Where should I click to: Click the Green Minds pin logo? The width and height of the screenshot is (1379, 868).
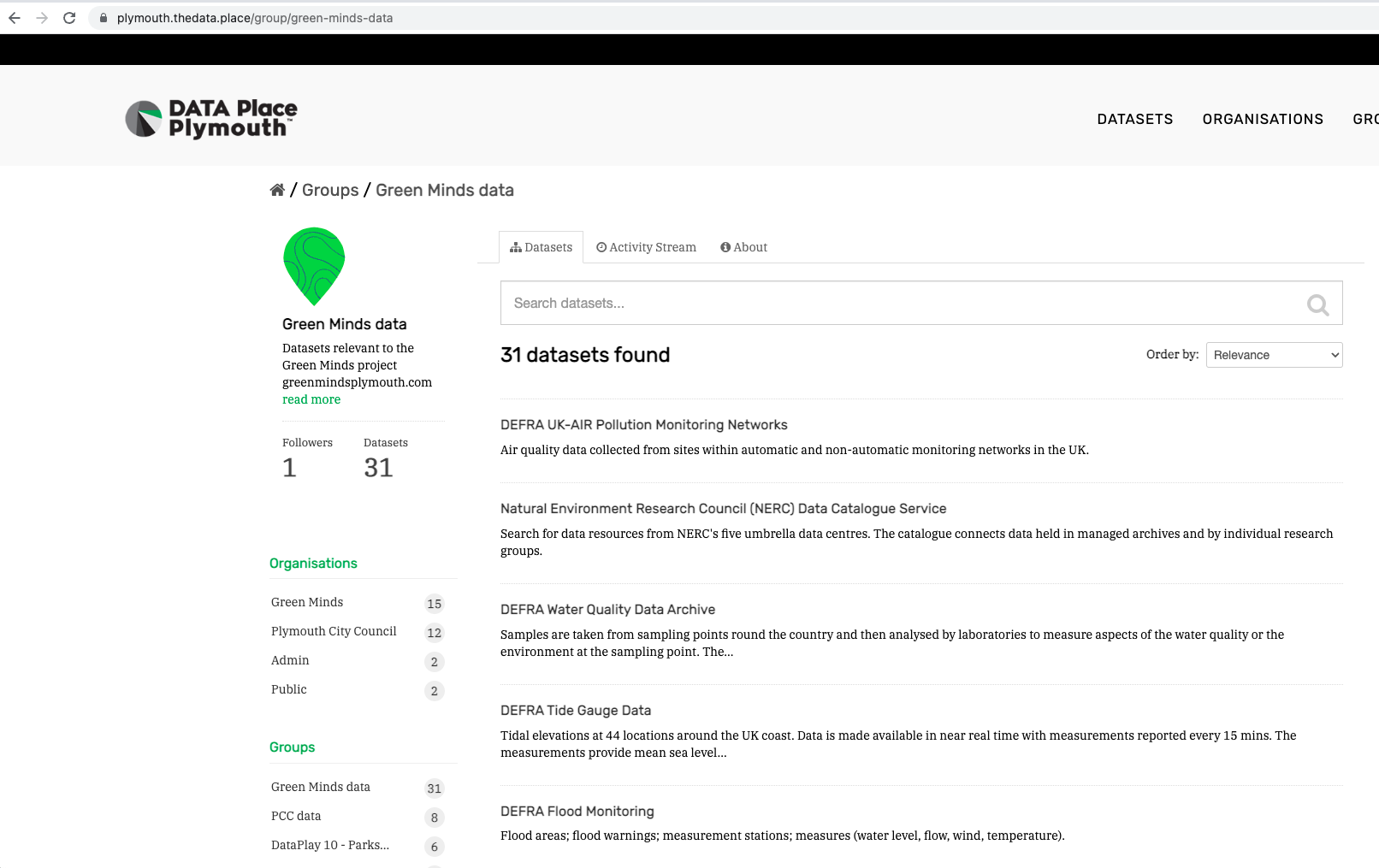314,266
